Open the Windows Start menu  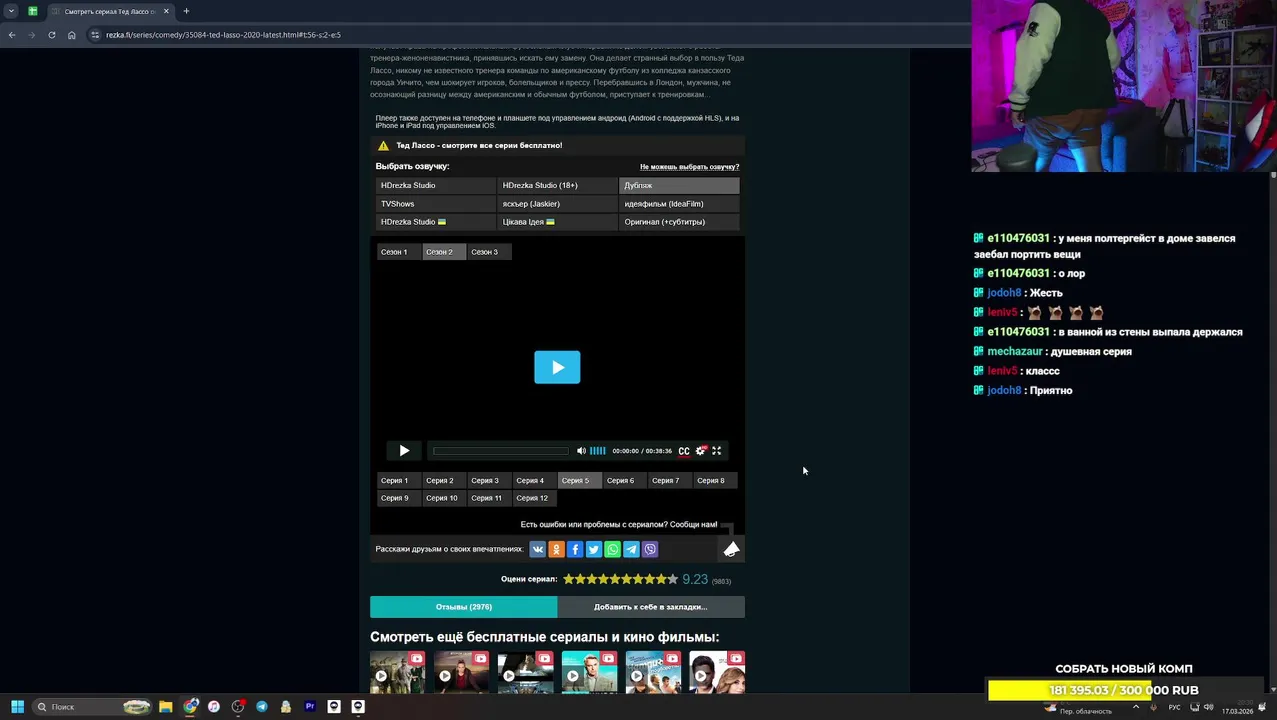click(17, 707)
